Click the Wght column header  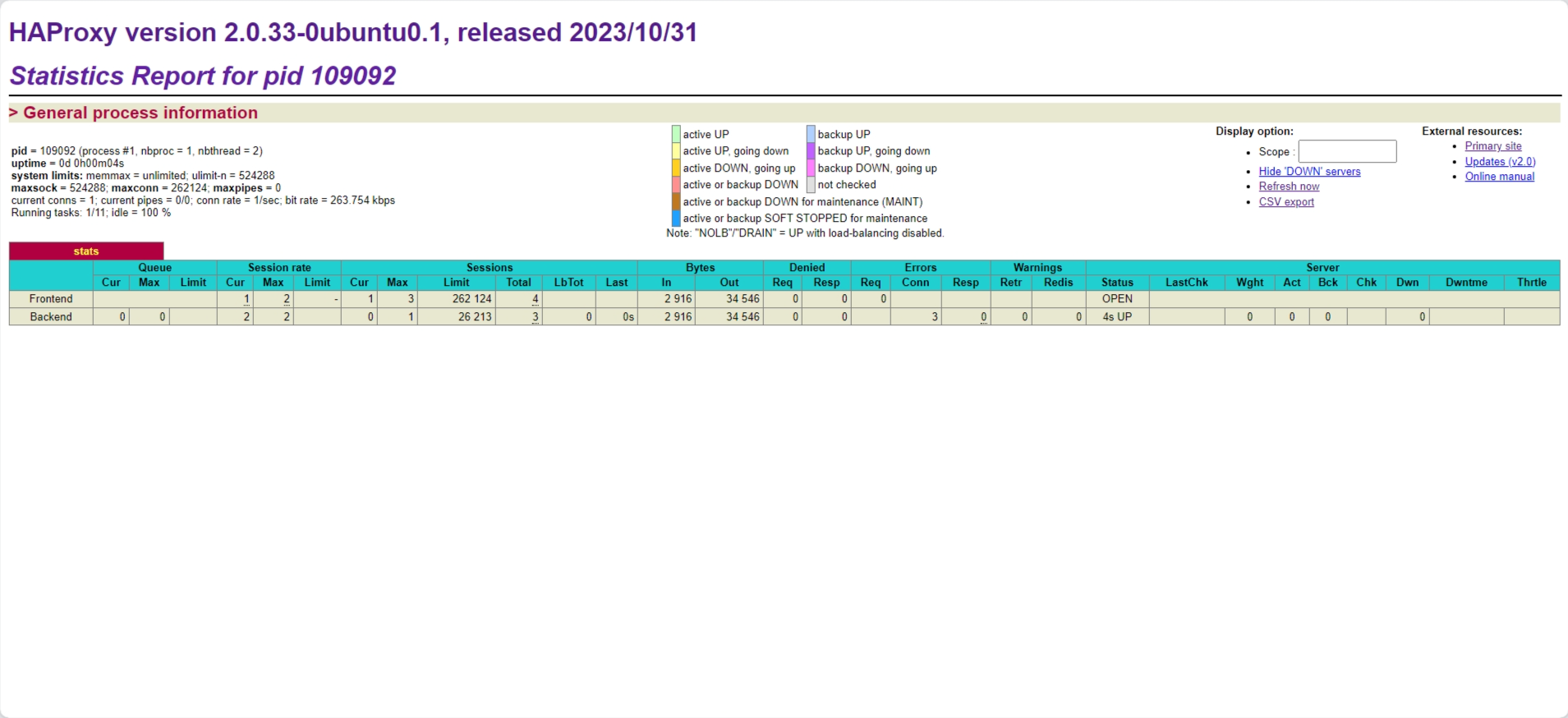1249,283
